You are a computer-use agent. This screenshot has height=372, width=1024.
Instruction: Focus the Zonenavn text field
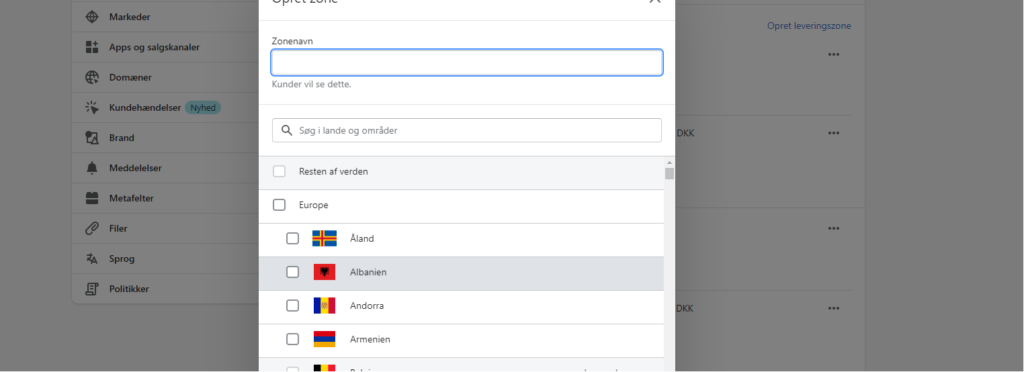(467, 63)
